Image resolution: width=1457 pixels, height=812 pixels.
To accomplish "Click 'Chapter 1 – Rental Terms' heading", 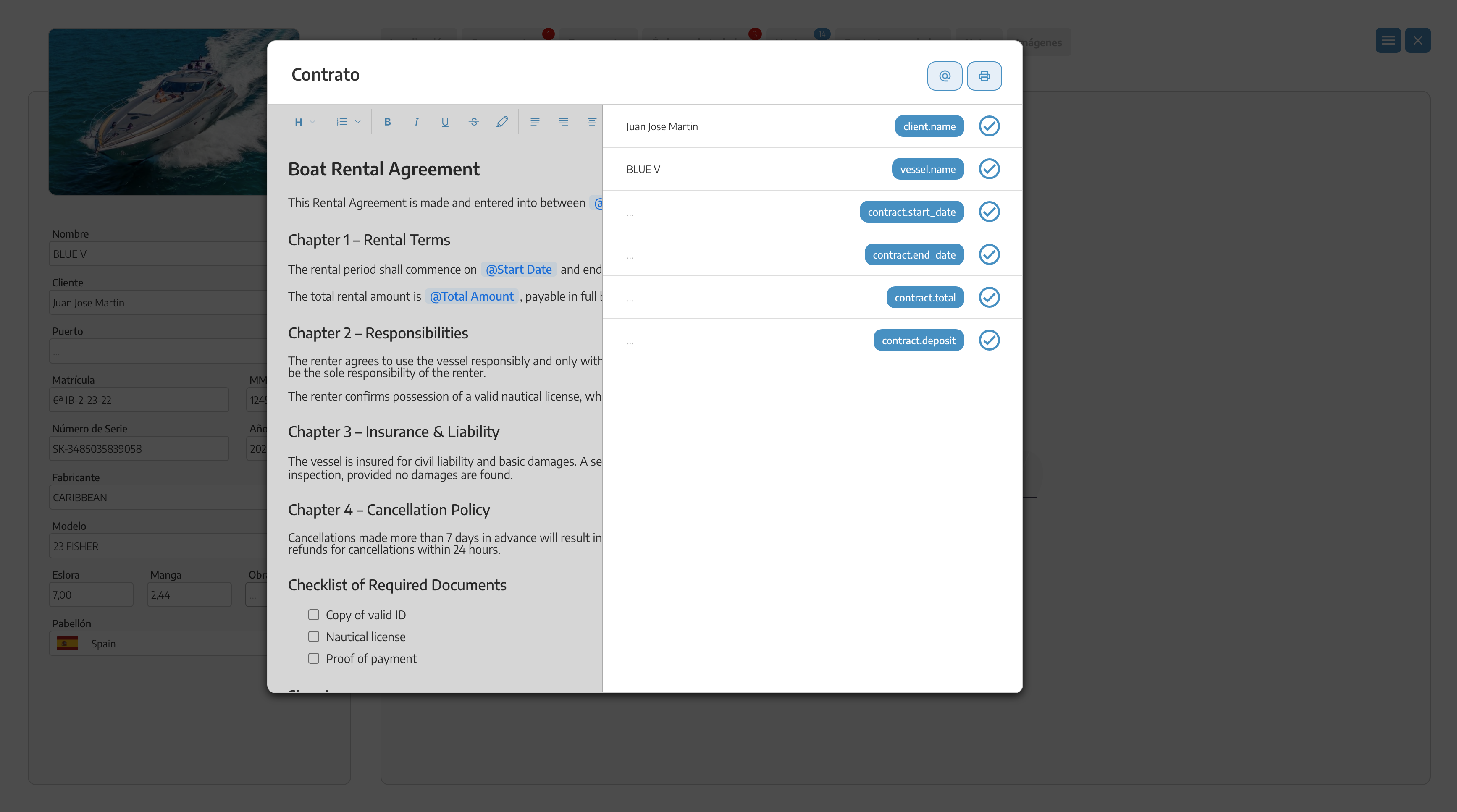I will click(x=369, y=240).
